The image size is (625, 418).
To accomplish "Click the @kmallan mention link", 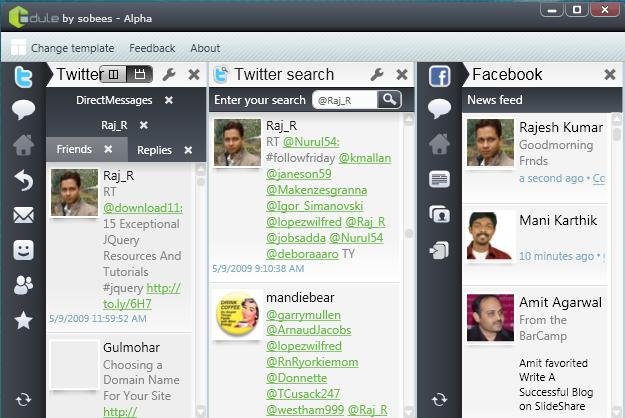I will 365,158.
